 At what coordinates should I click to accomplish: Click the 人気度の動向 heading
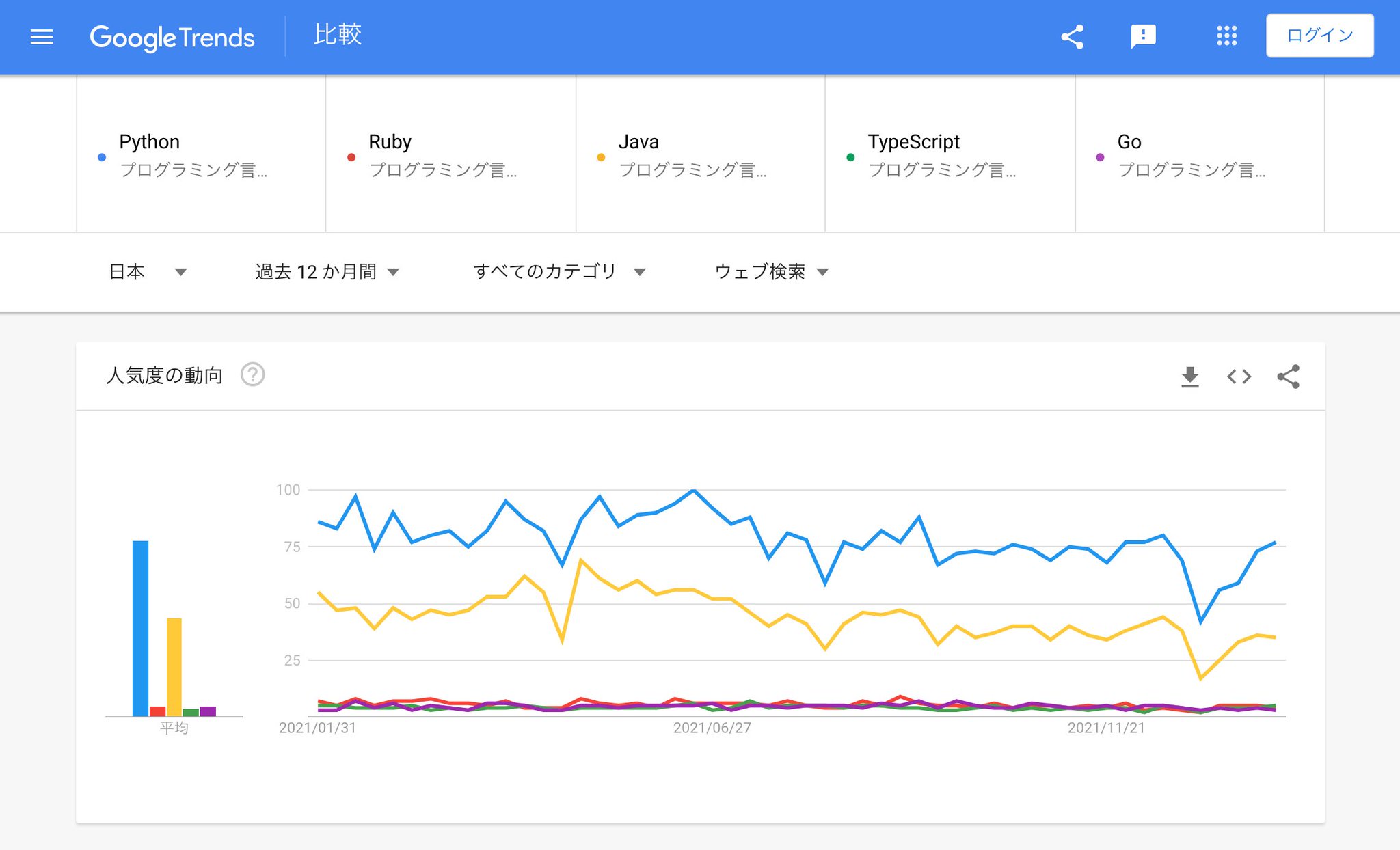coord(165,375)
